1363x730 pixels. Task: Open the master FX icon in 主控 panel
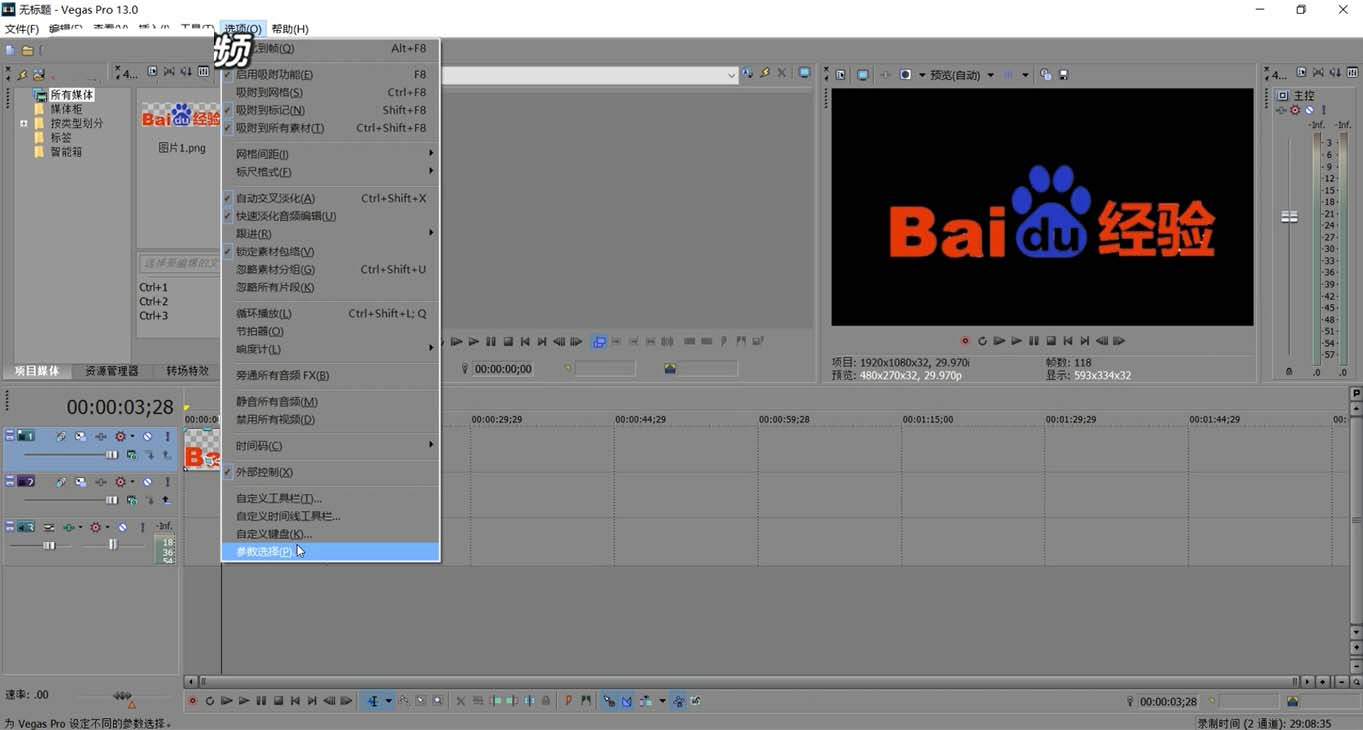pos(1282,110)
